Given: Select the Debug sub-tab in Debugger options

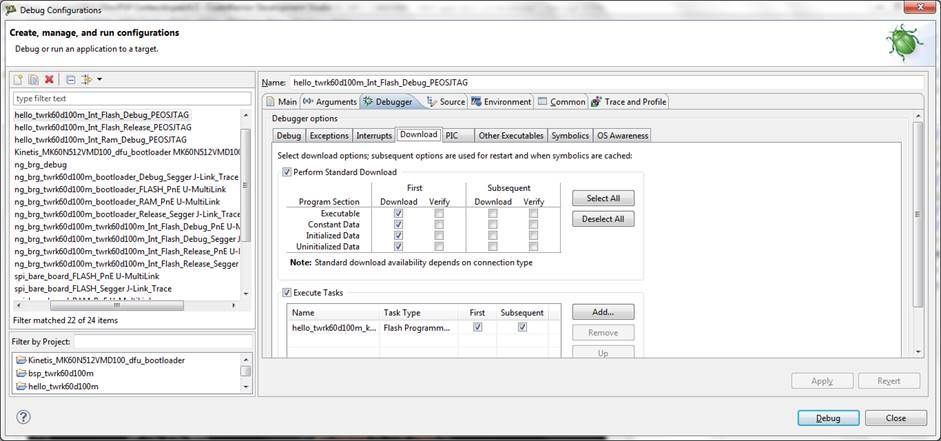Looking at the screenshot, I should [x=289, y=136].
